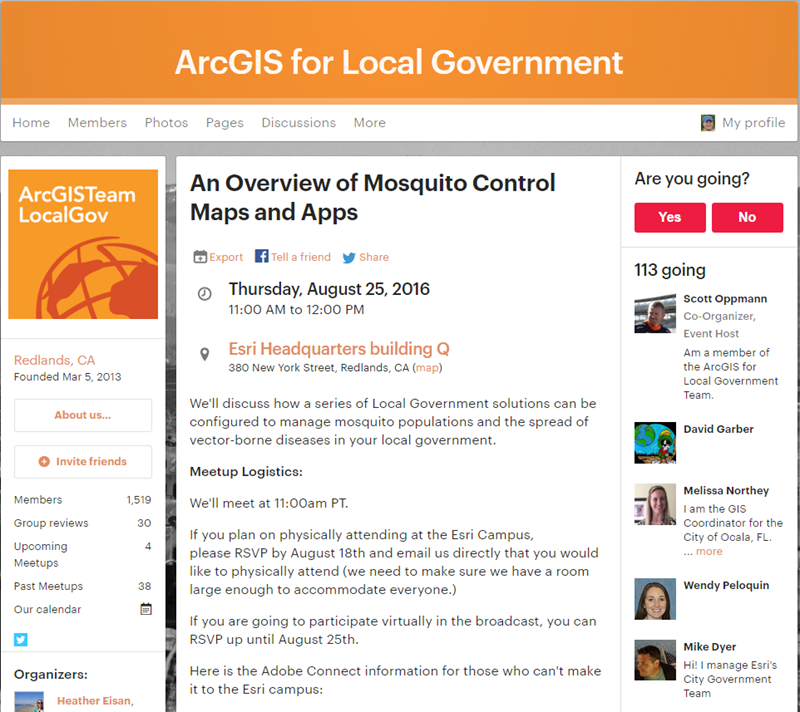Open organizer Heather Eisan's profile

coord(94,701)
